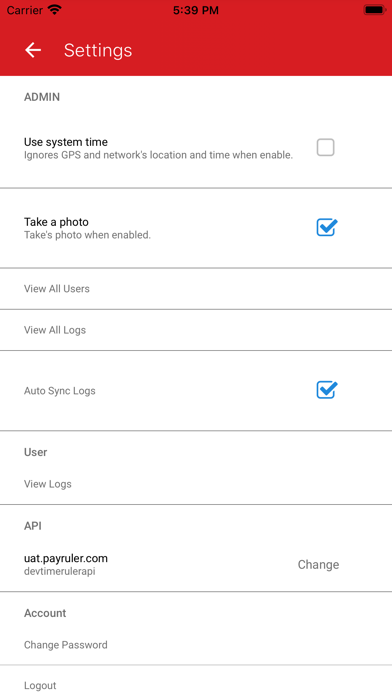Tap the 5:39 PM clock
Screen dimensions: 392x696
pos(196,10)
